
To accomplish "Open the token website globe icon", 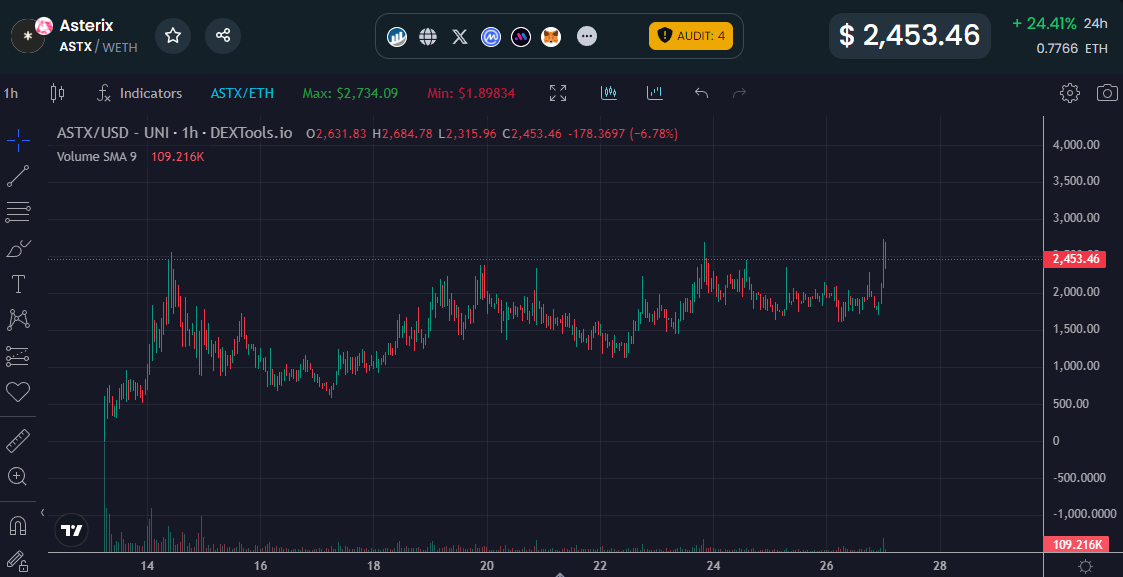I will coord(428,37).
